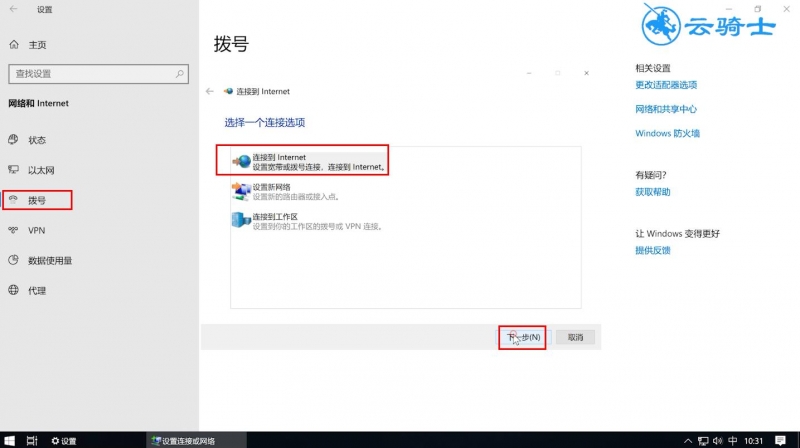This screenshot has height=448, width=800.
Task: Open Task View on the taskbar
Action: click(32, 441)
